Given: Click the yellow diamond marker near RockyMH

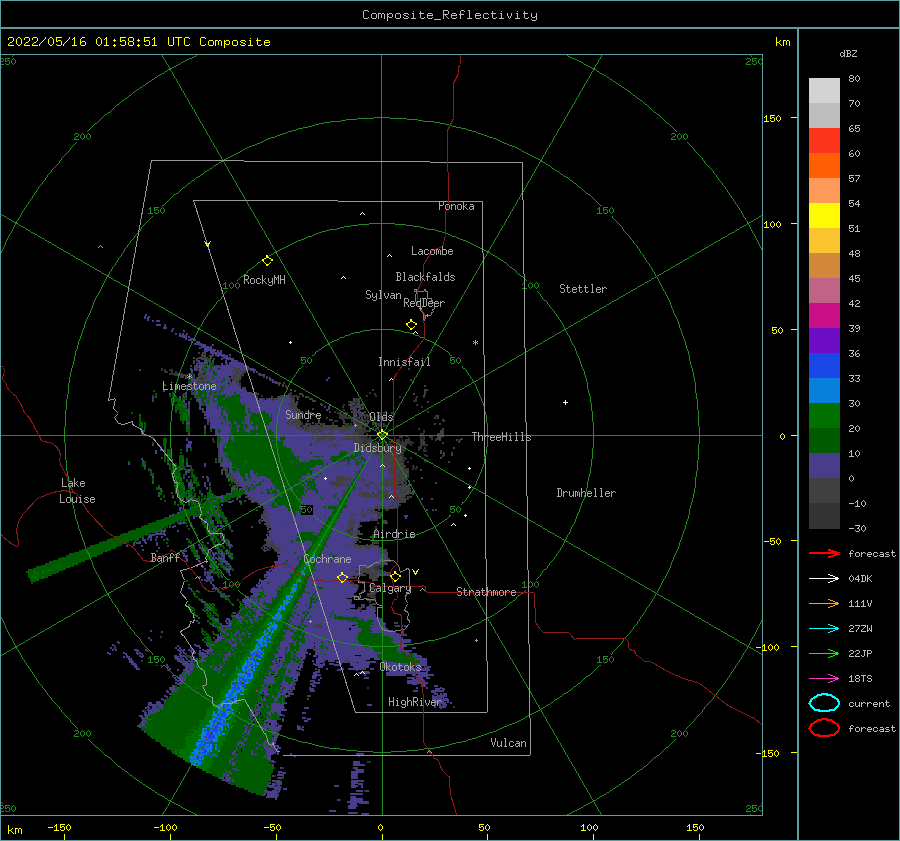Looking at the screenshot, I should point(267,261).
